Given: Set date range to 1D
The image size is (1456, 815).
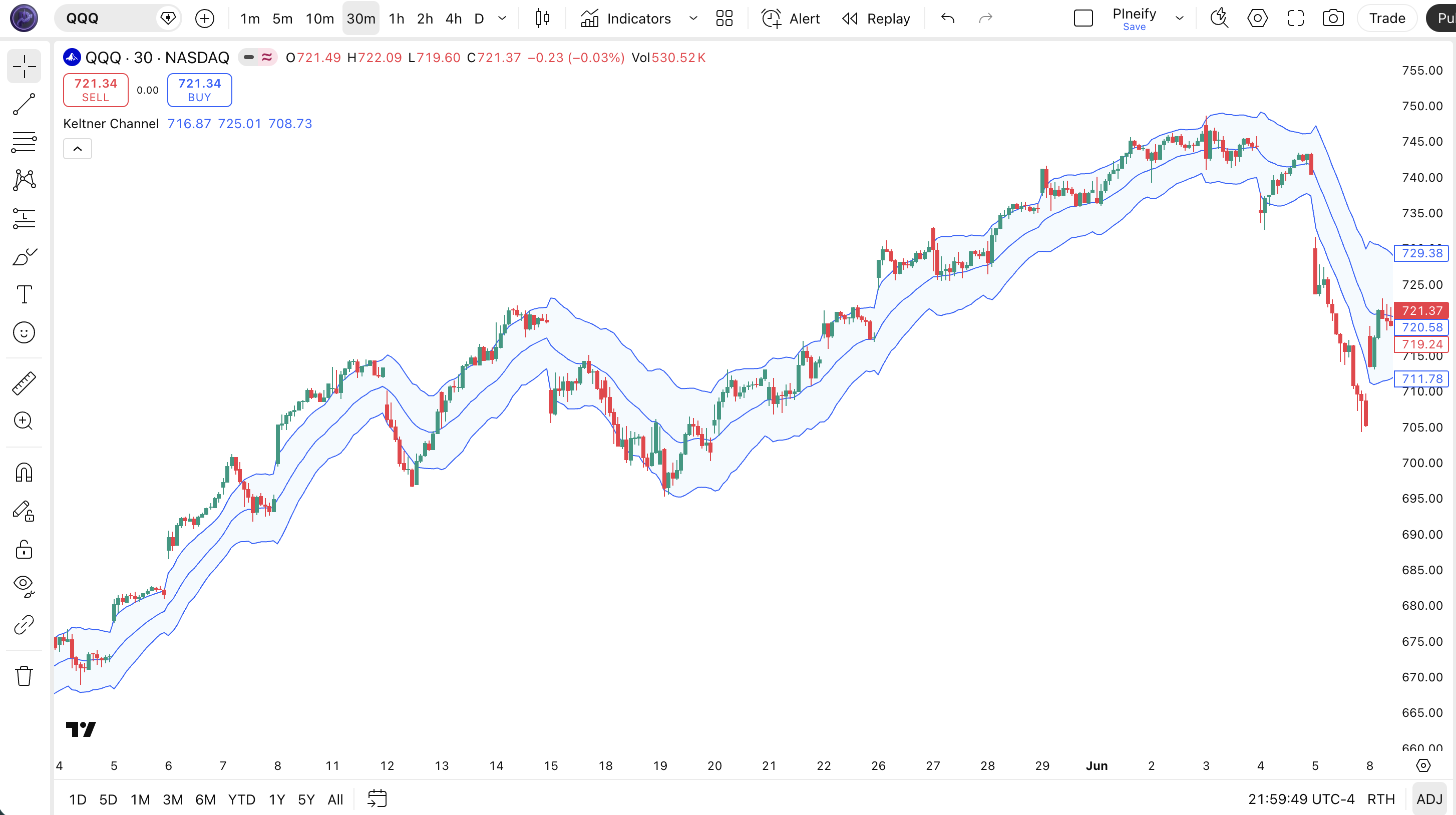Looking at the screenshot, I should 78,799.
